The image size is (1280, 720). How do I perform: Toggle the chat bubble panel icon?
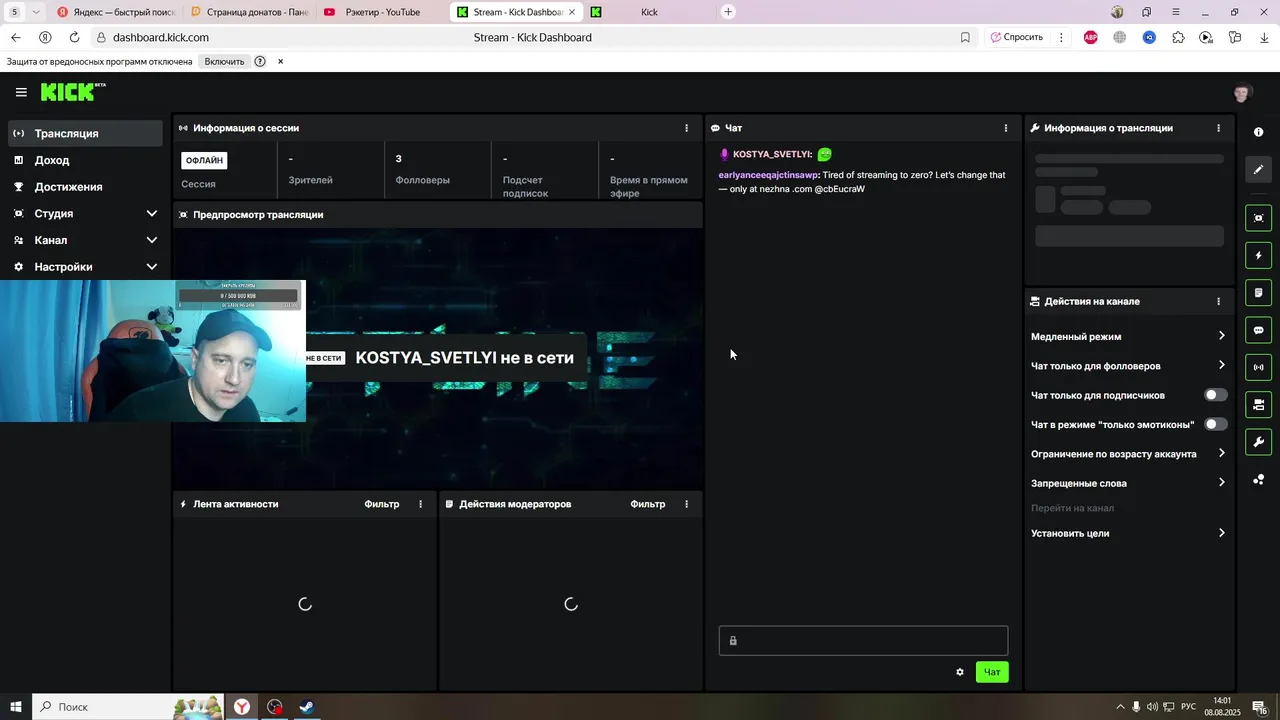pyautogui.click(x=1258, y=330)
